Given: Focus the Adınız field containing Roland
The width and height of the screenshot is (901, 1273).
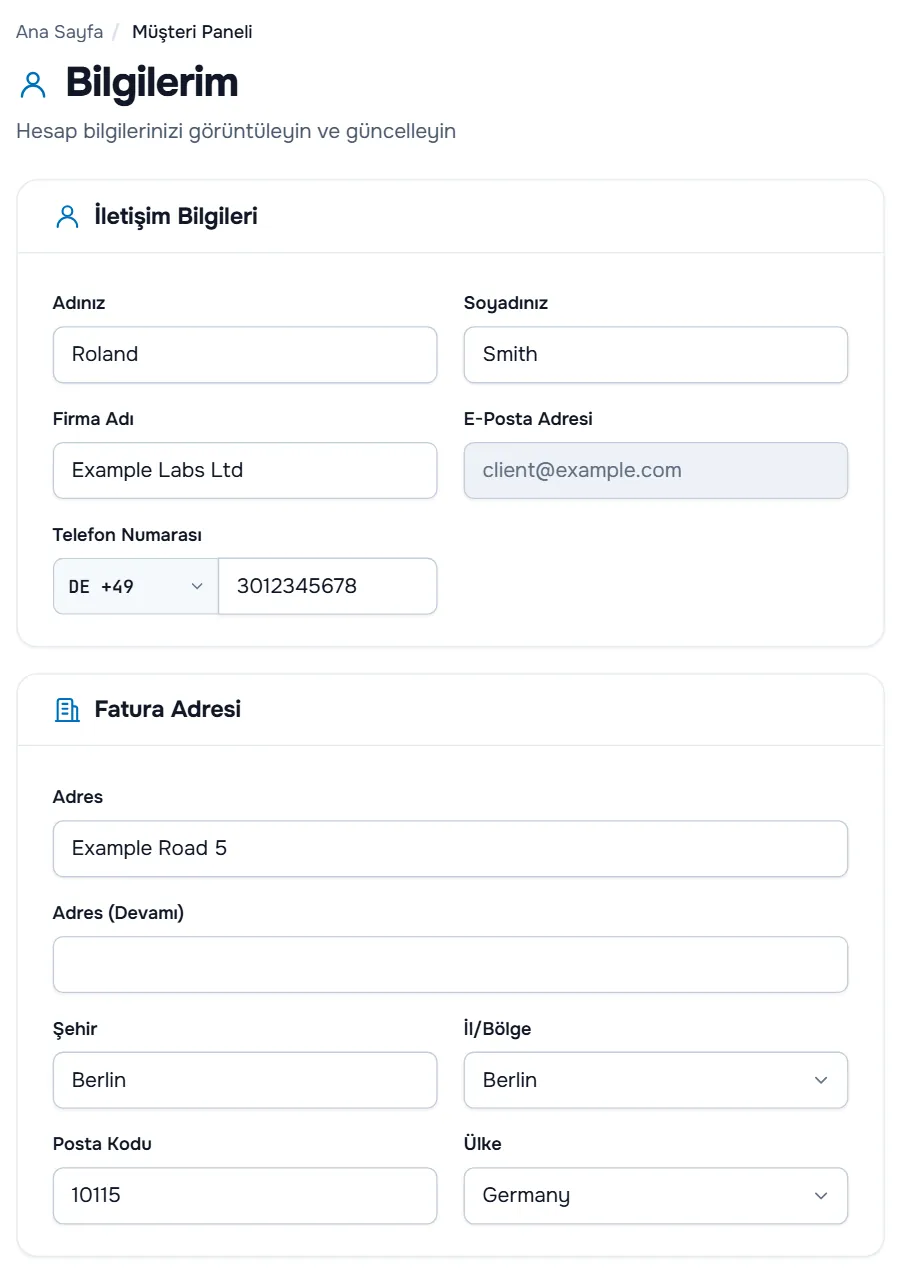Looking at the screenshot, I should pos(245,355).
